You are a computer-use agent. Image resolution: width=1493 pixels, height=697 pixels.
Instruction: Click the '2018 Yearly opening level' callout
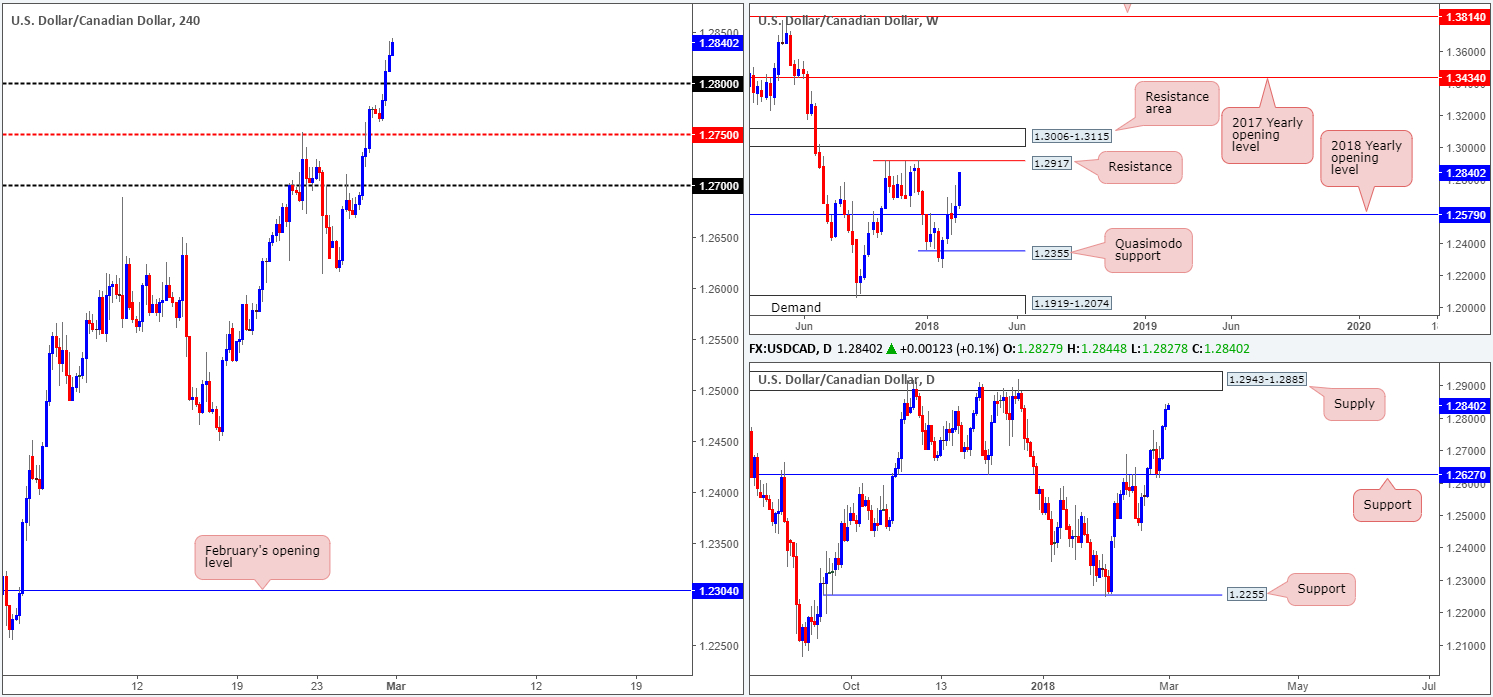1366,158
